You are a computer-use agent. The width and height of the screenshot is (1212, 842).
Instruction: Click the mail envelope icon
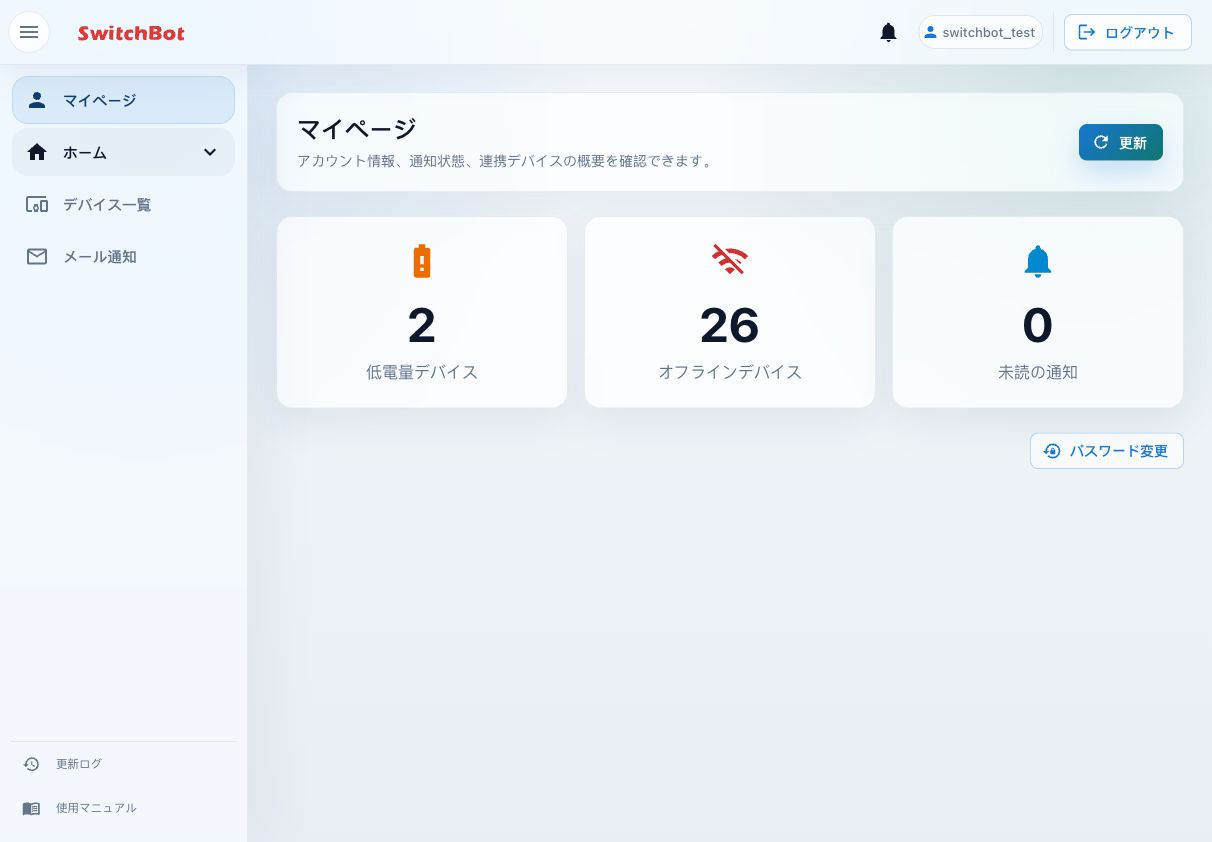pos(37,256)
